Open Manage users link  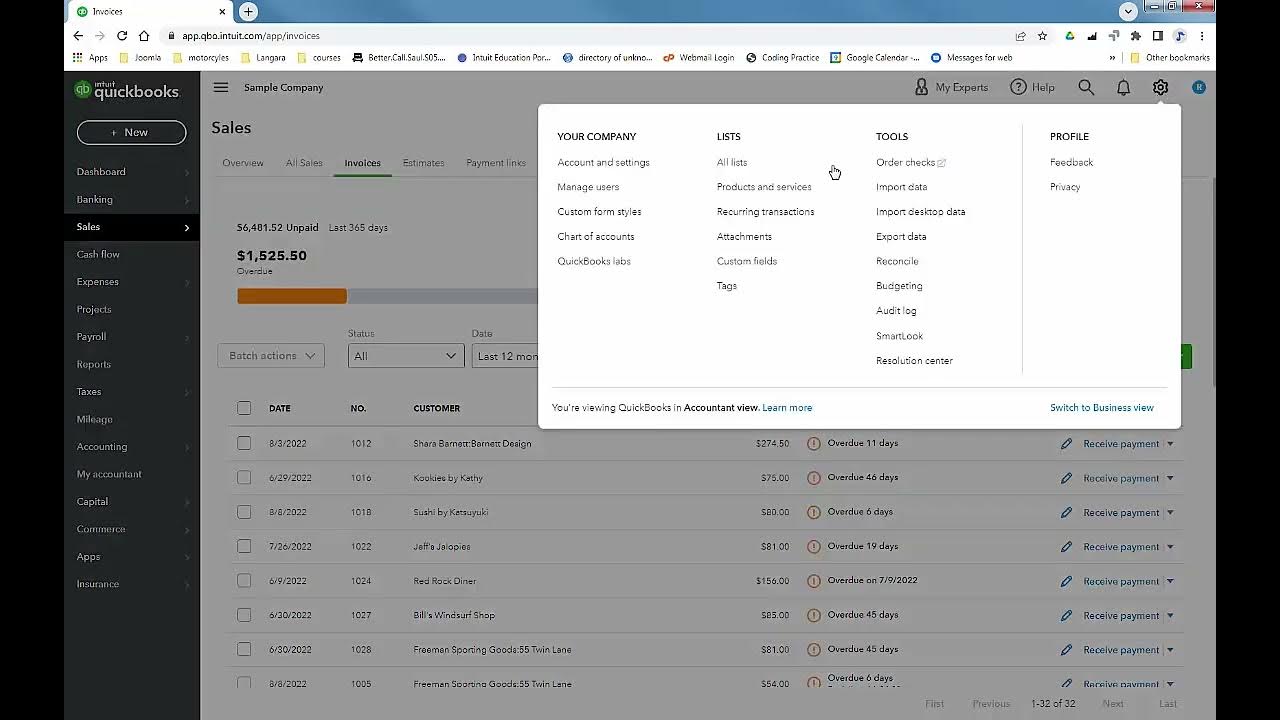pyautogui.click(x=588, y=187)
